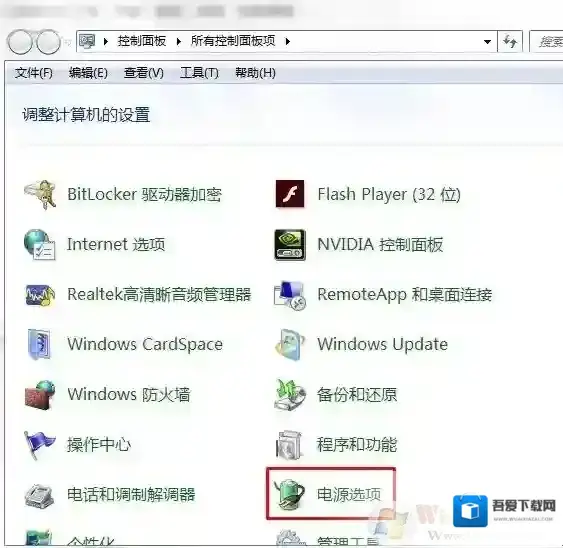The height and width of the screenshot is (548, 563).
Task: Expand the arrow after 所有控制面板项 breadcrumb
Action: point(288,42)
